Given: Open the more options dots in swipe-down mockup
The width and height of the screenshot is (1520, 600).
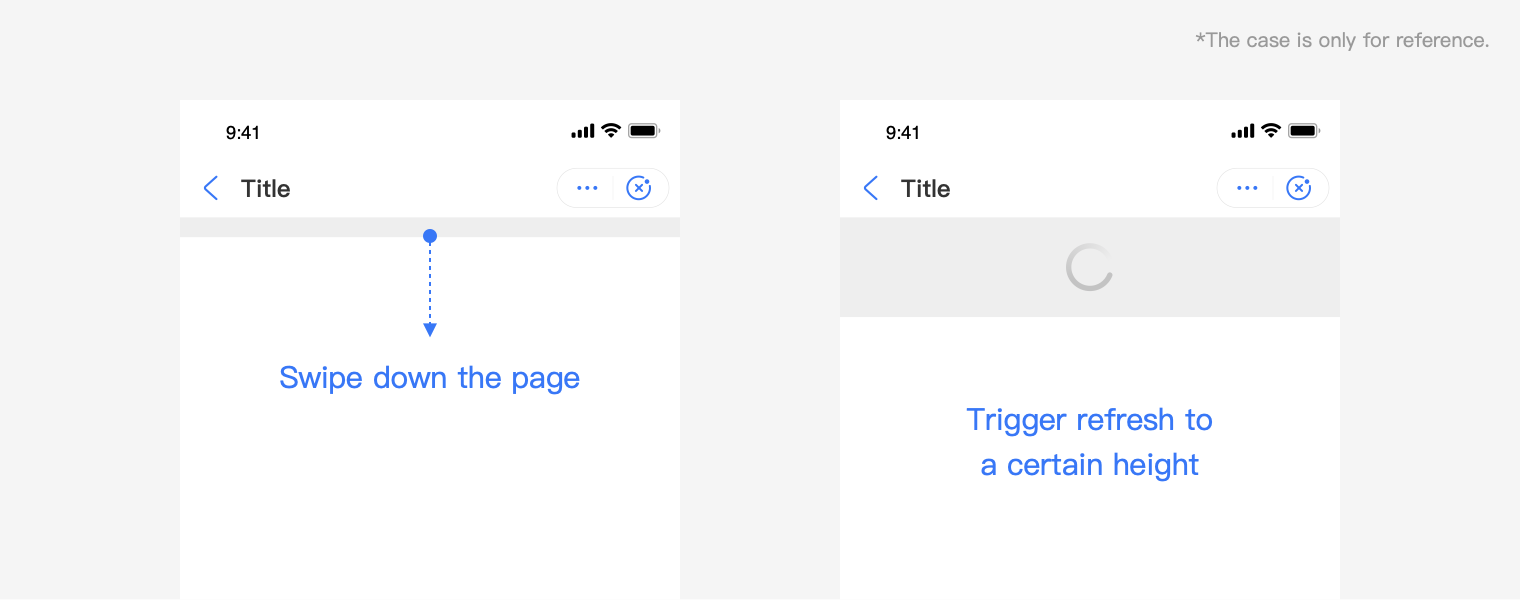Looking at the screenshot, I should click(587, 188).
